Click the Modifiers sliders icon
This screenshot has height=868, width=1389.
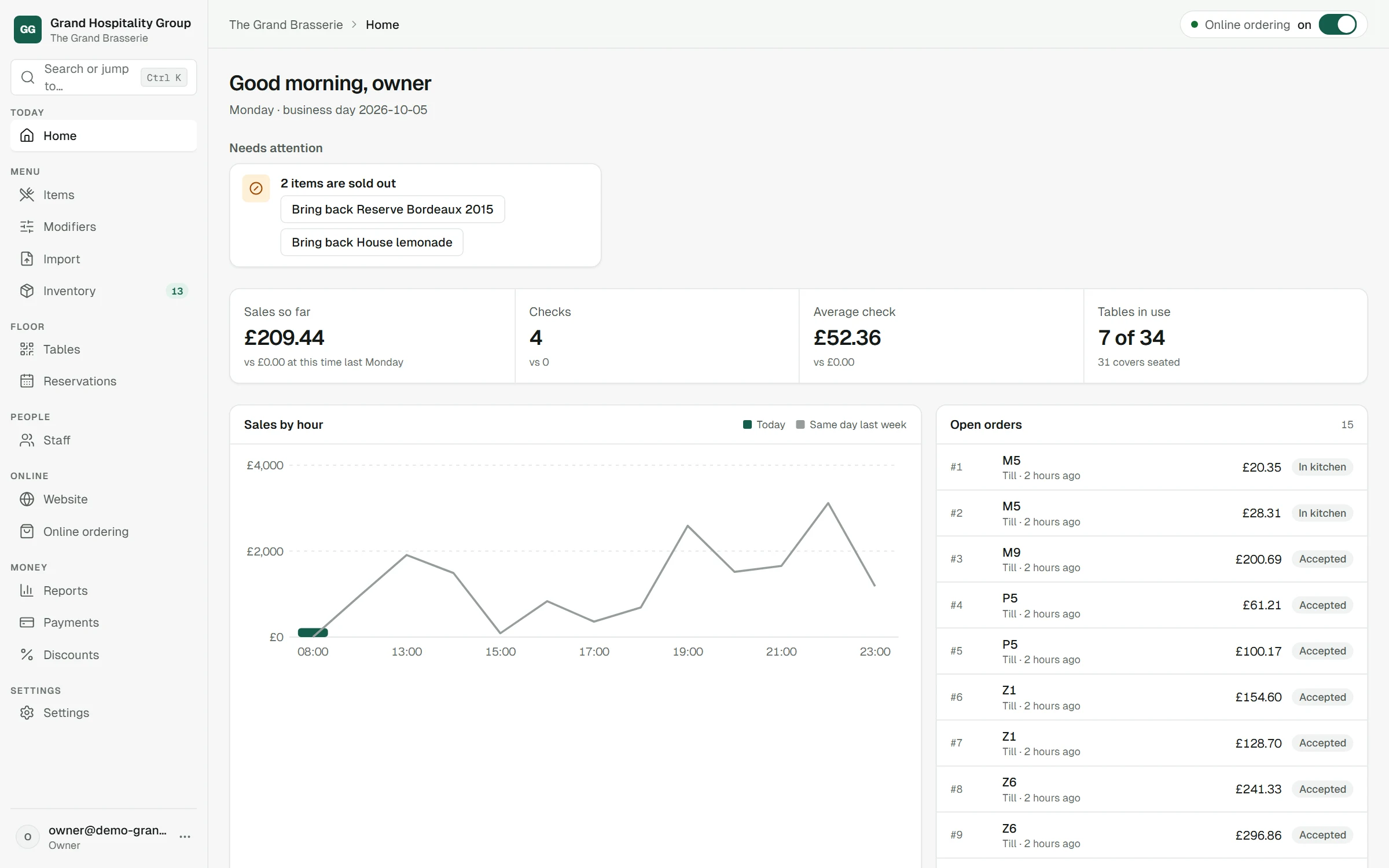pos(27,226)
